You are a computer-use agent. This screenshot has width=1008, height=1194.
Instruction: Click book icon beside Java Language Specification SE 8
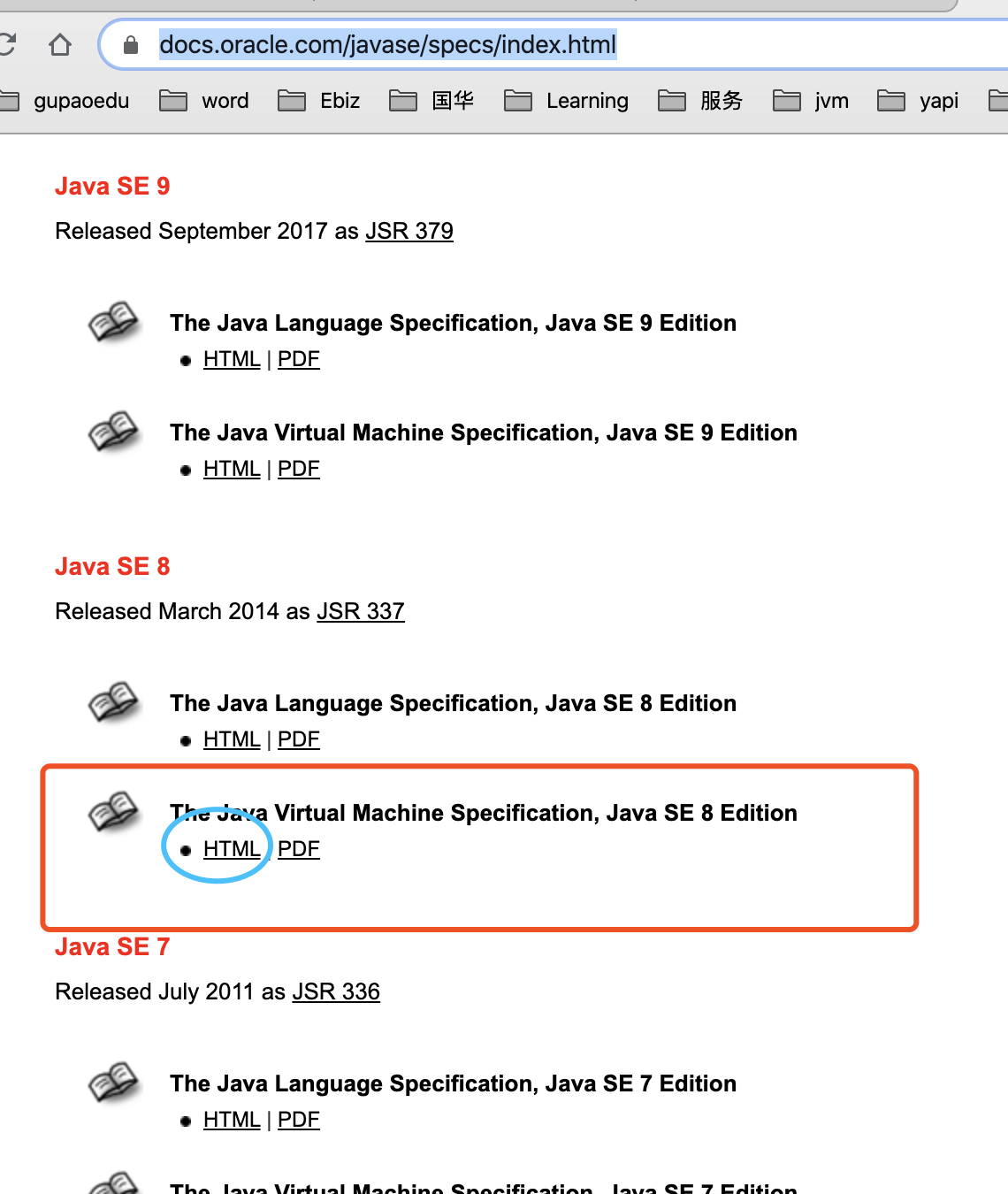click(x=114, y=702)
